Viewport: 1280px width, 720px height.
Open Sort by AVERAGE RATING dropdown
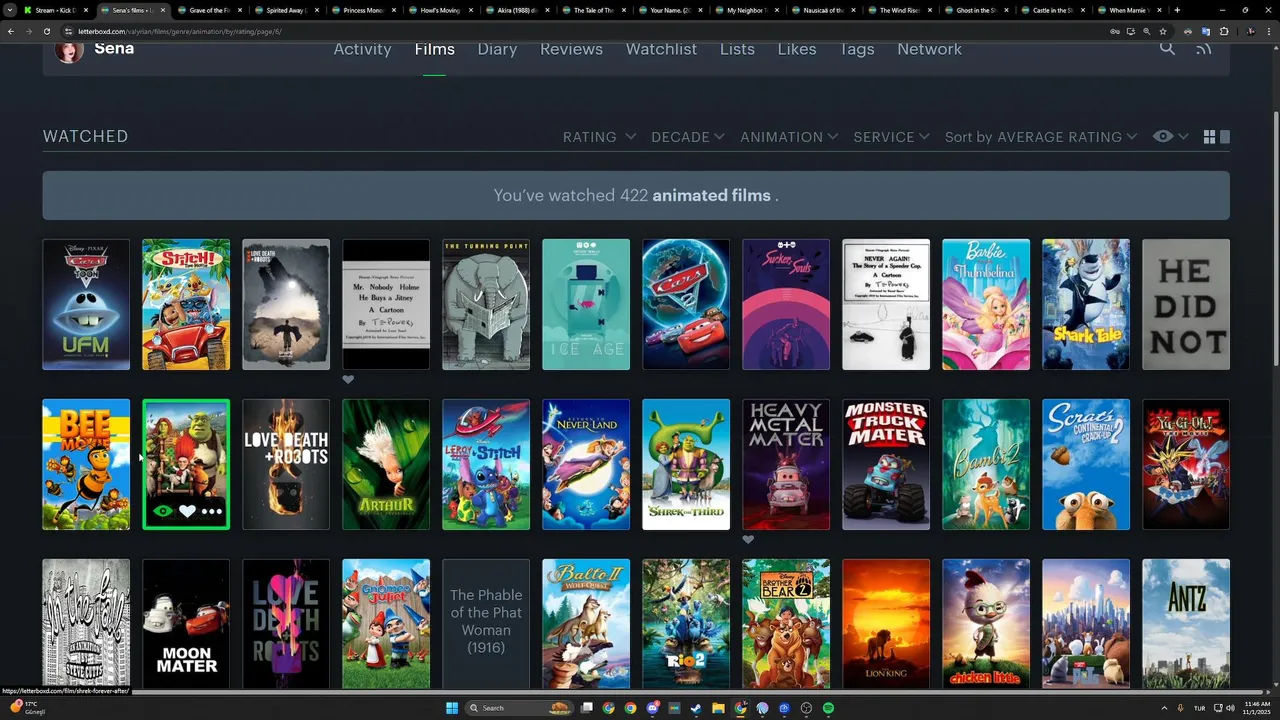1041,137
